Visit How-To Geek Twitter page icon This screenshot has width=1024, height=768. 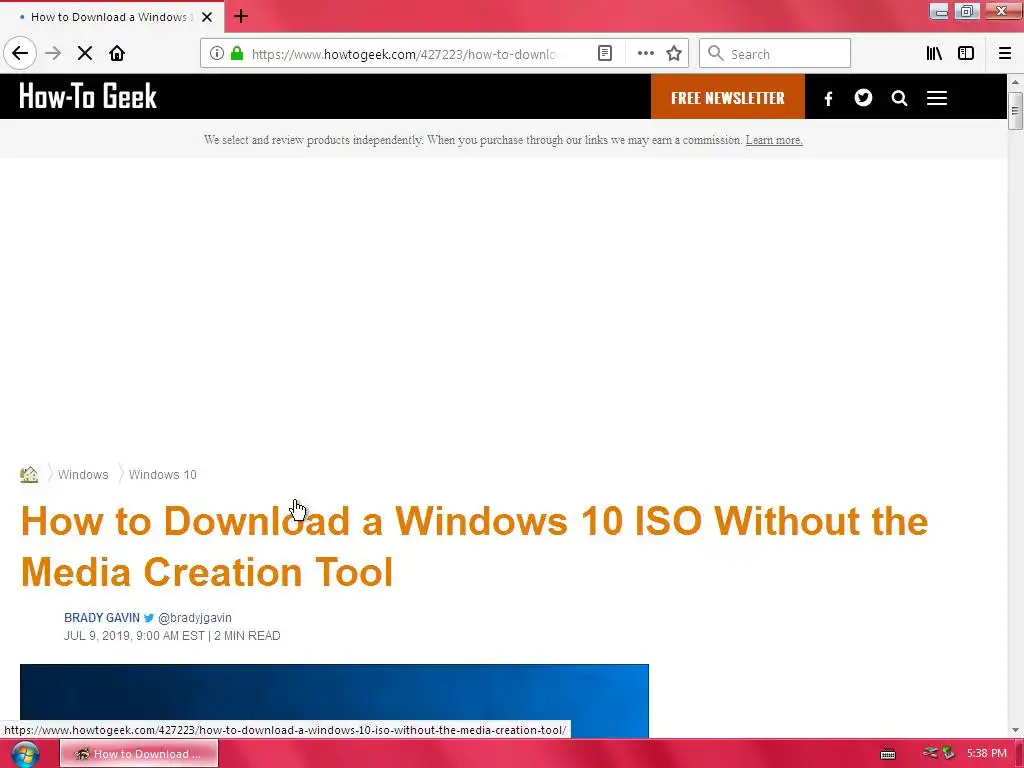(x=863, y=98)
